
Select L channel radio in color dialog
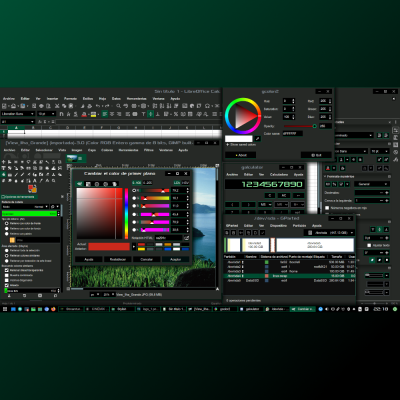pos(134,214)
